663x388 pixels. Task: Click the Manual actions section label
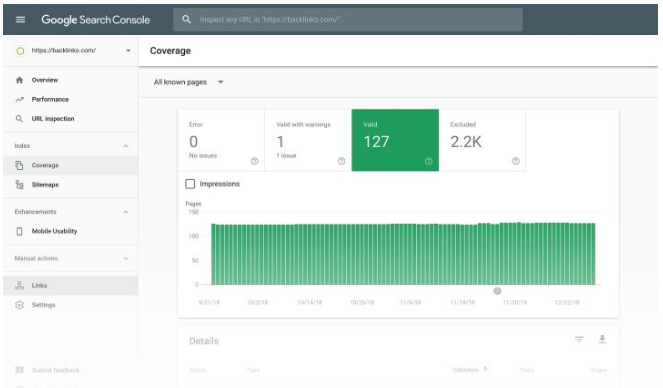click(36, 258)
